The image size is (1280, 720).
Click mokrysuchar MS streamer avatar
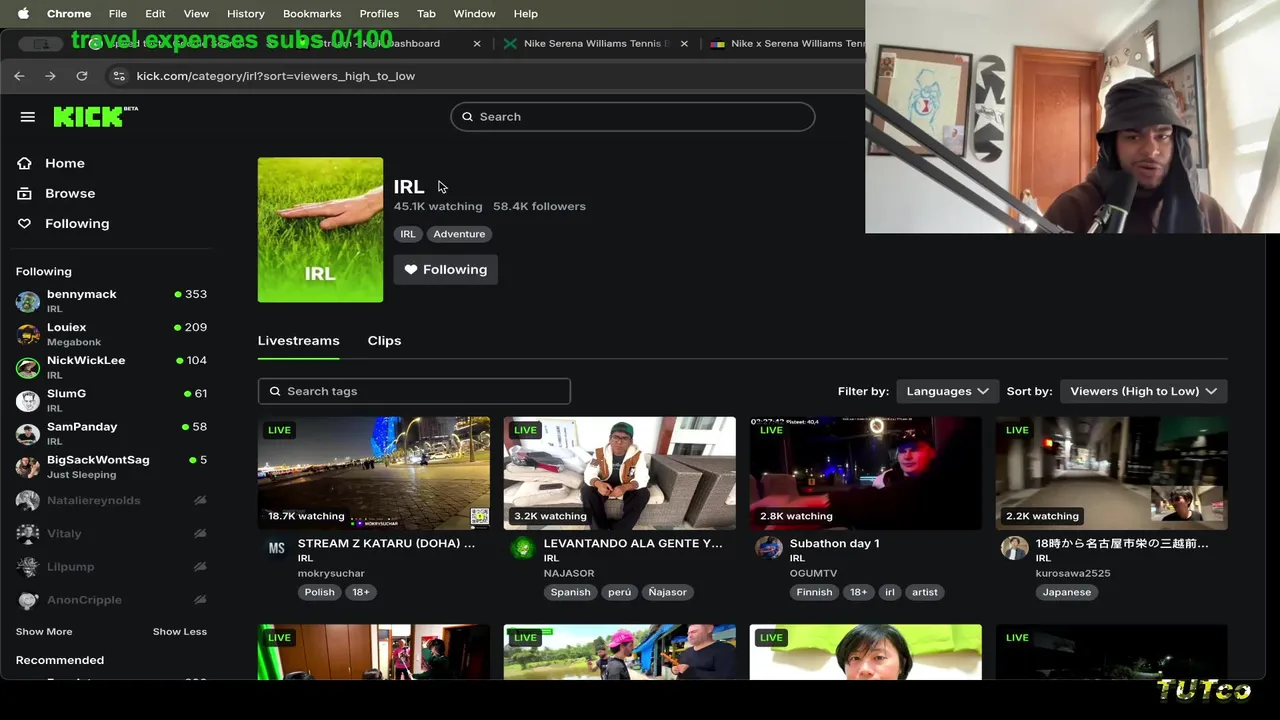tap(277, 548)
